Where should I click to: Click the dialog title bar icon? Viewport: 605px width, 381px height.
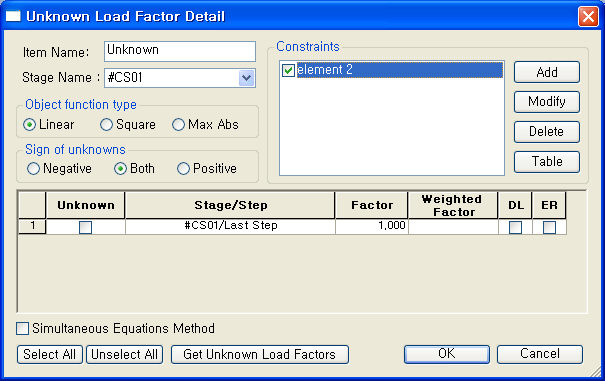[x=13, y=16]
